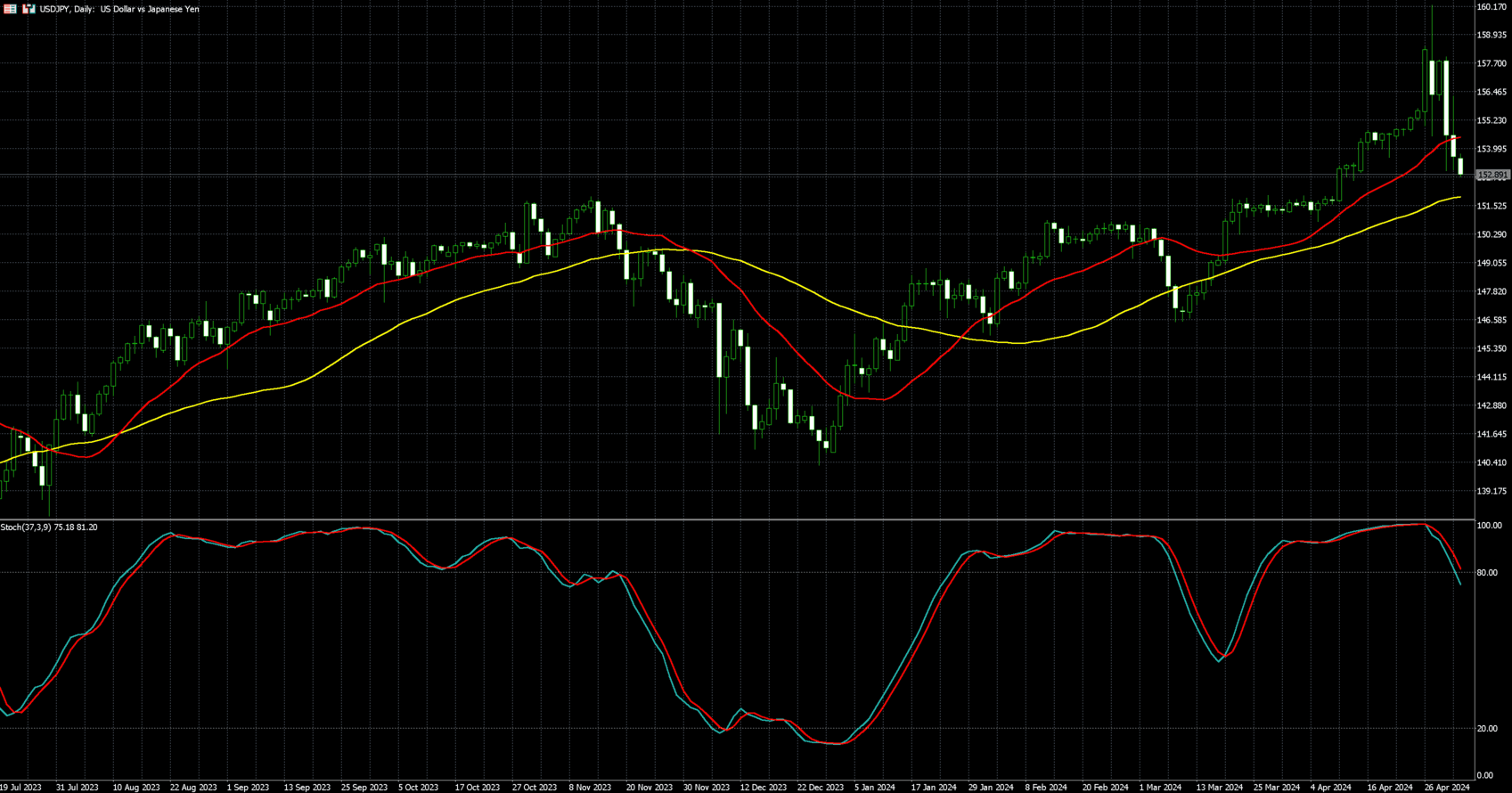
Task: Select the 20.00 stochastic level label
Action: coord(1486,729)
